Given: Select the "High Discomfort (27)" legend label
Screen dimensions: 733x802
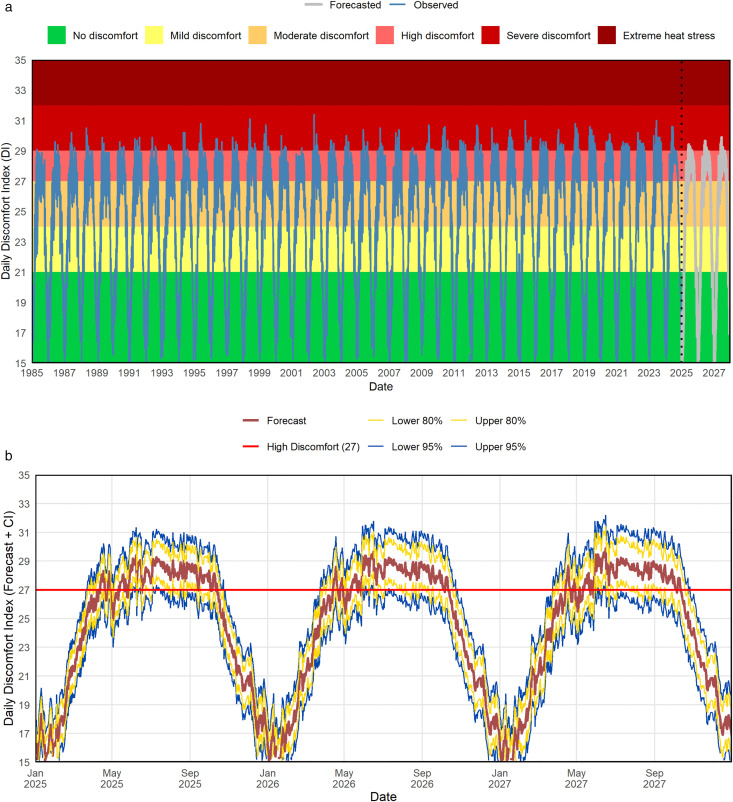Looking at the screenshot, I should coord(313,447).
